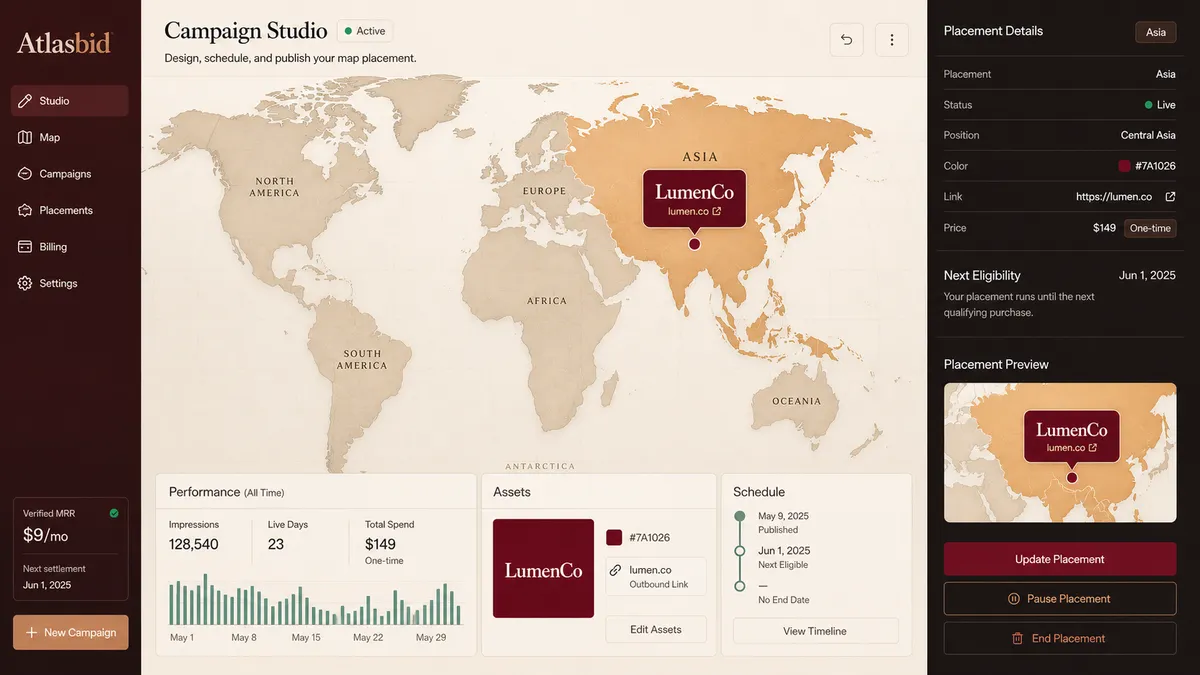Click the Pause Placement button
Screen dimensions: 1200x675
point(1060,599)
